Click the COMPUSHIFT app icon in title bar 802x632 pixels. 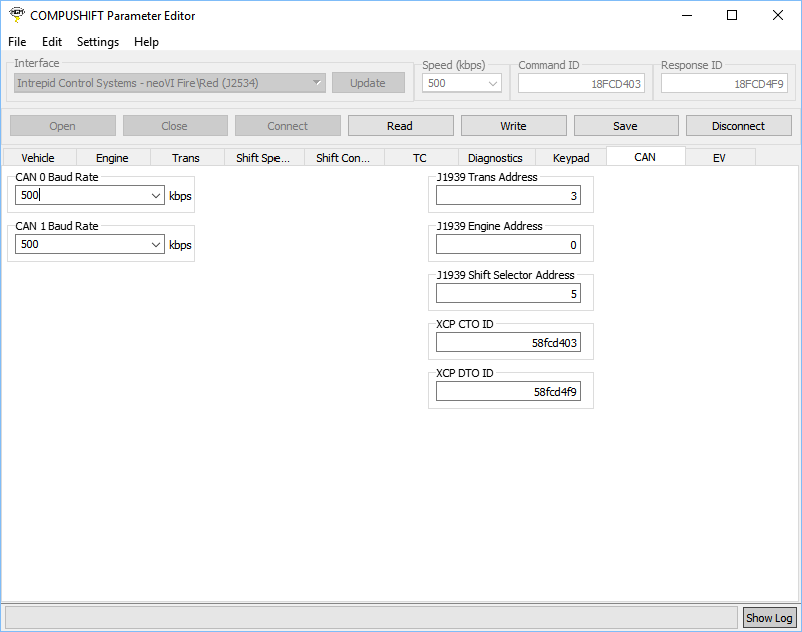coord(16,15)
